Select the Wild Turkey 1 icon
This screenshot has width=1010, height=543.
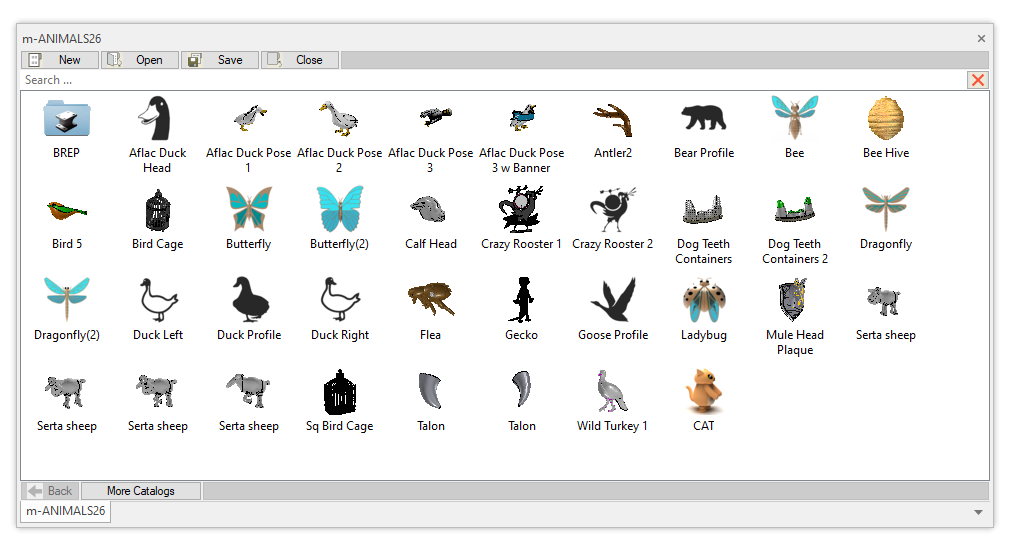[612, 392]
